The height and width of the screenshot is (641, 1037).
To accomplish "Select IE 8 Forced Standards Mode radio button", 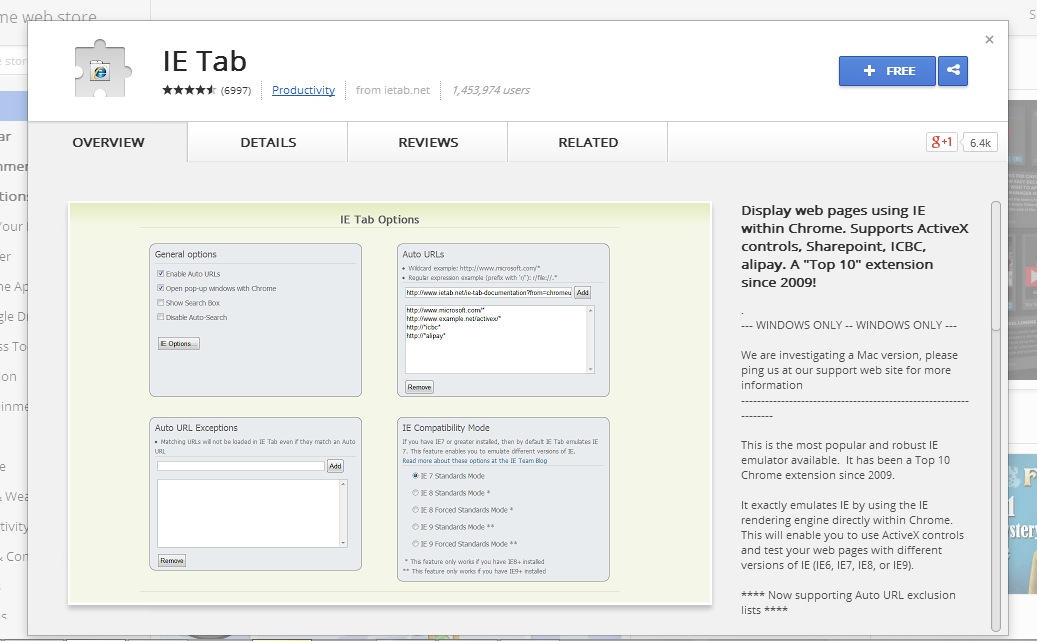I will tap(416, 510).
